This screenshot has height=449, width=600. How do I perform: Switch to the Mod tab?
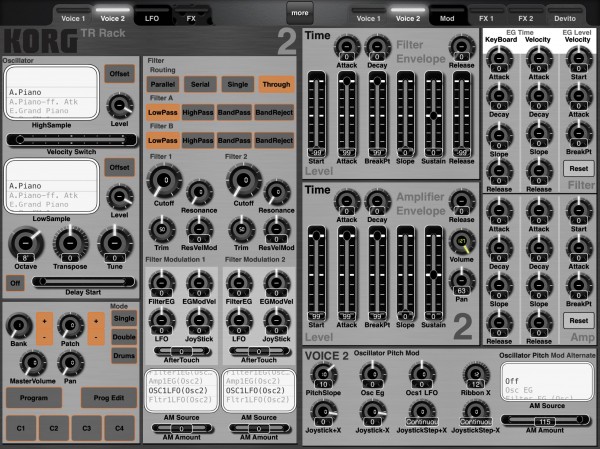(x=447, y=16)
